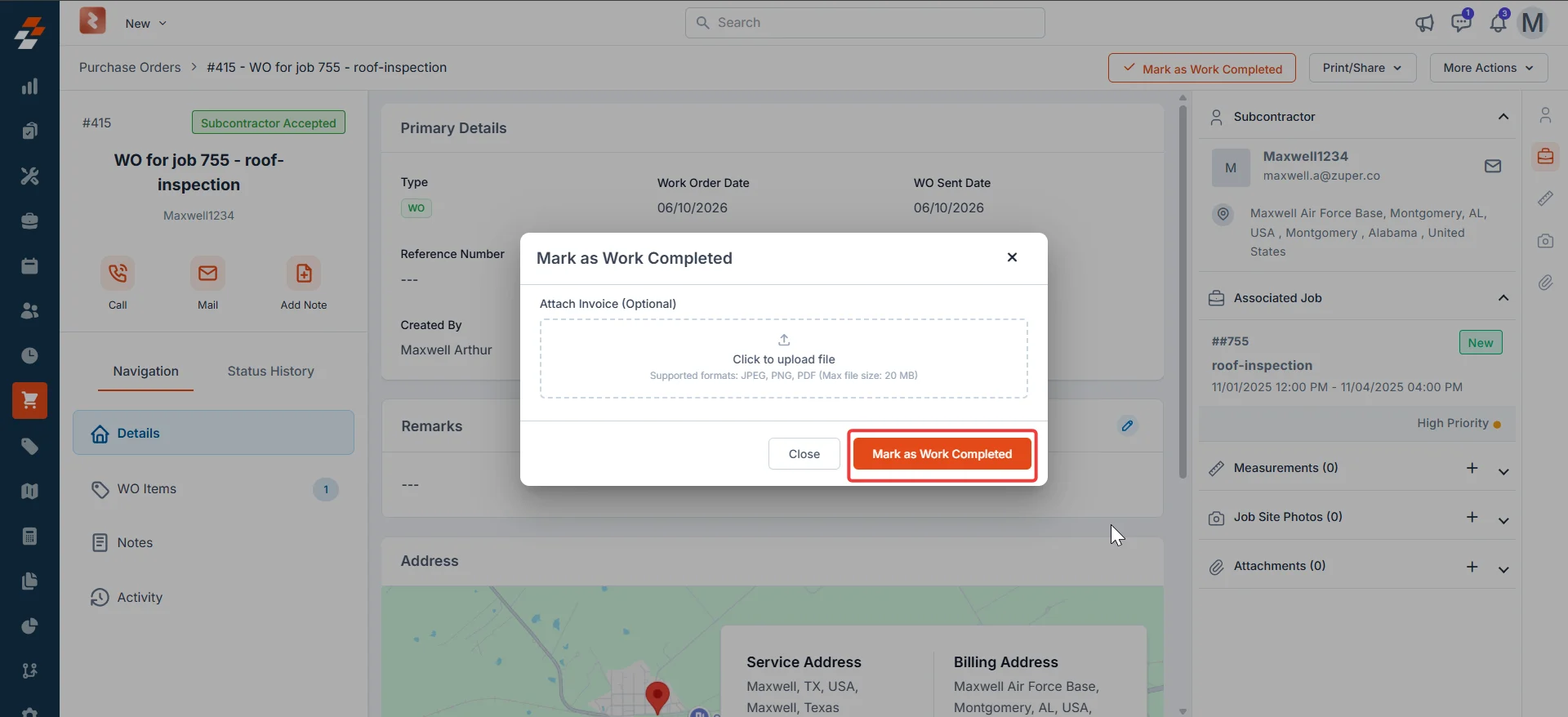Open the calculator icon in left sidebar

click(x=29, y=536)
